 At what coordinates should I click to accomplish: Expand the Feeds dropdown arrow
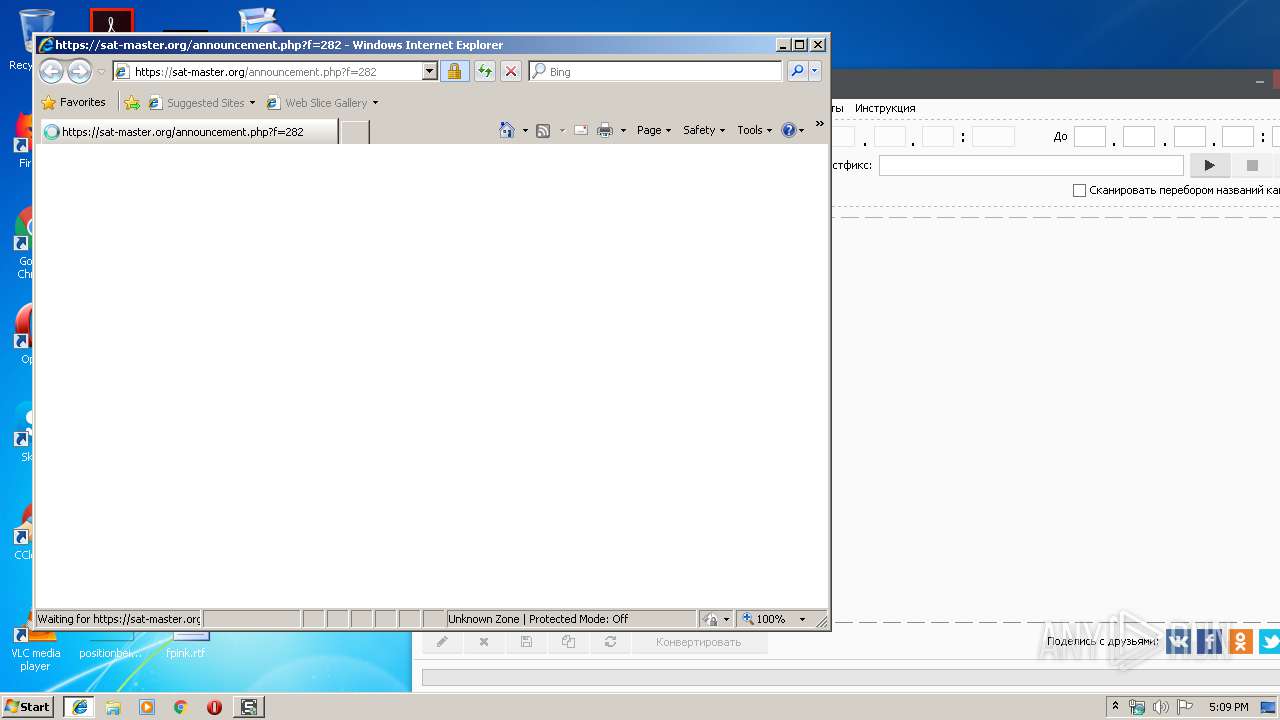562,130
